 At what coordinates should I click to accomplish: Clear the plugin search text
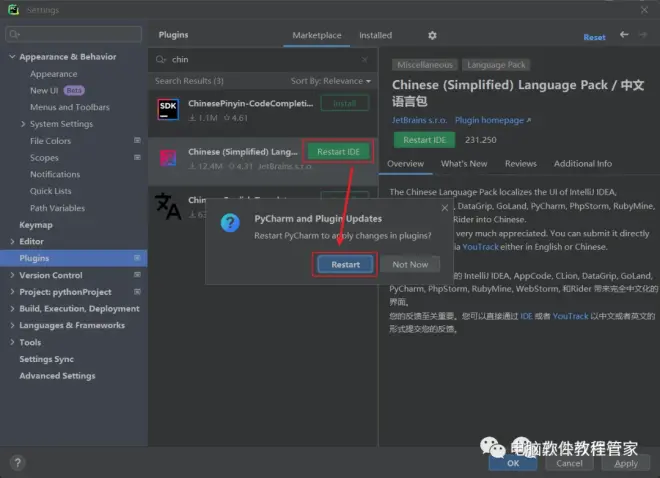point(365,60)
